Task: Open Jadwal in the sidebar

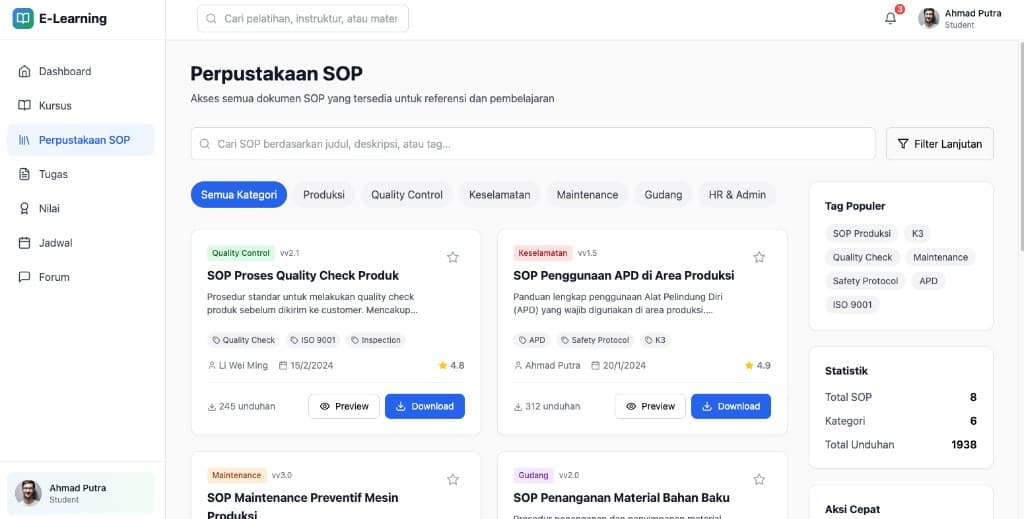Action: pos(81,242)
